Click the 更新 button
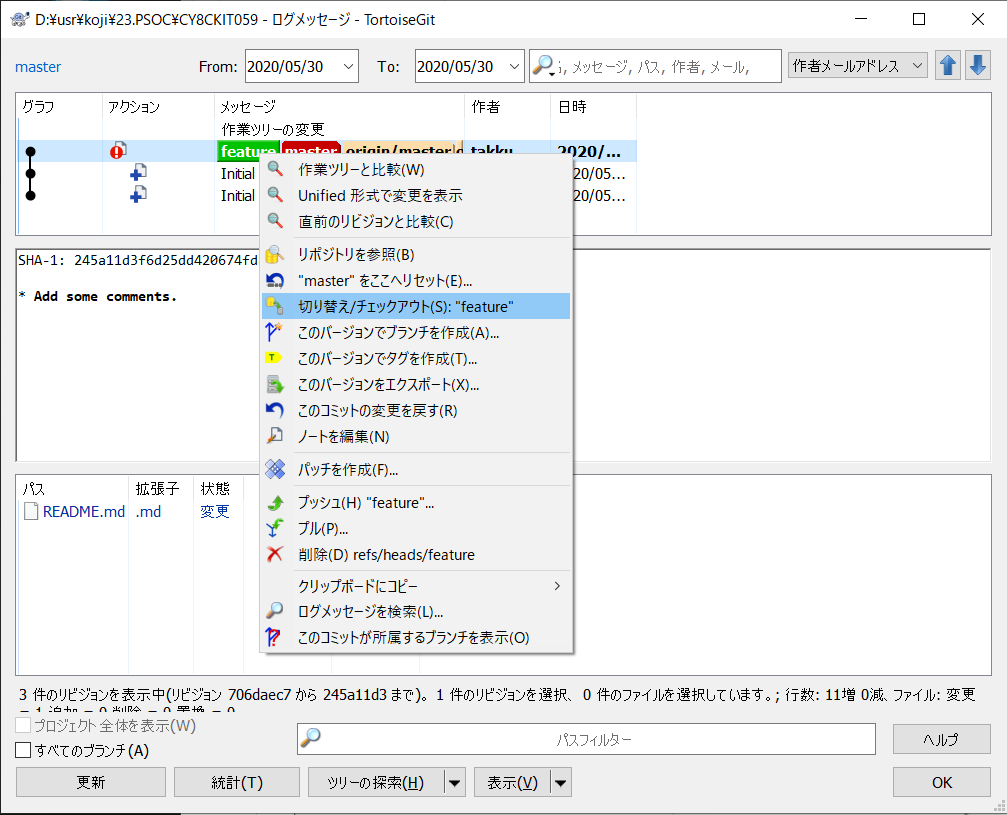Screen dimensions: 1007x815 coord(91,782)
